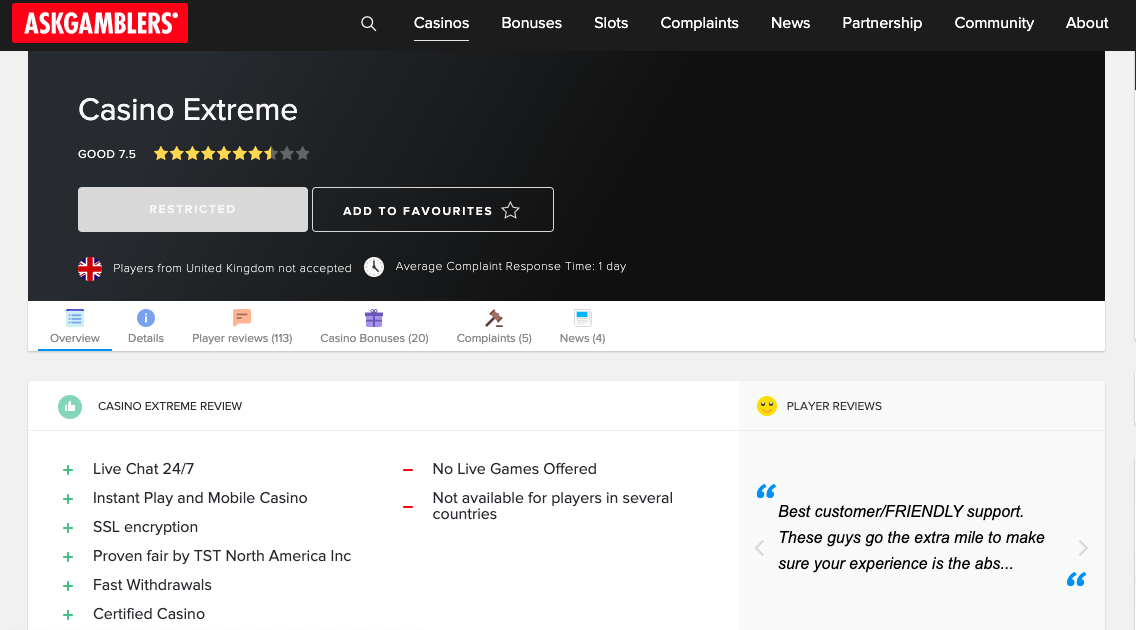
Task: Open the Complaints menu in the header
Action: tap(699, 23)
